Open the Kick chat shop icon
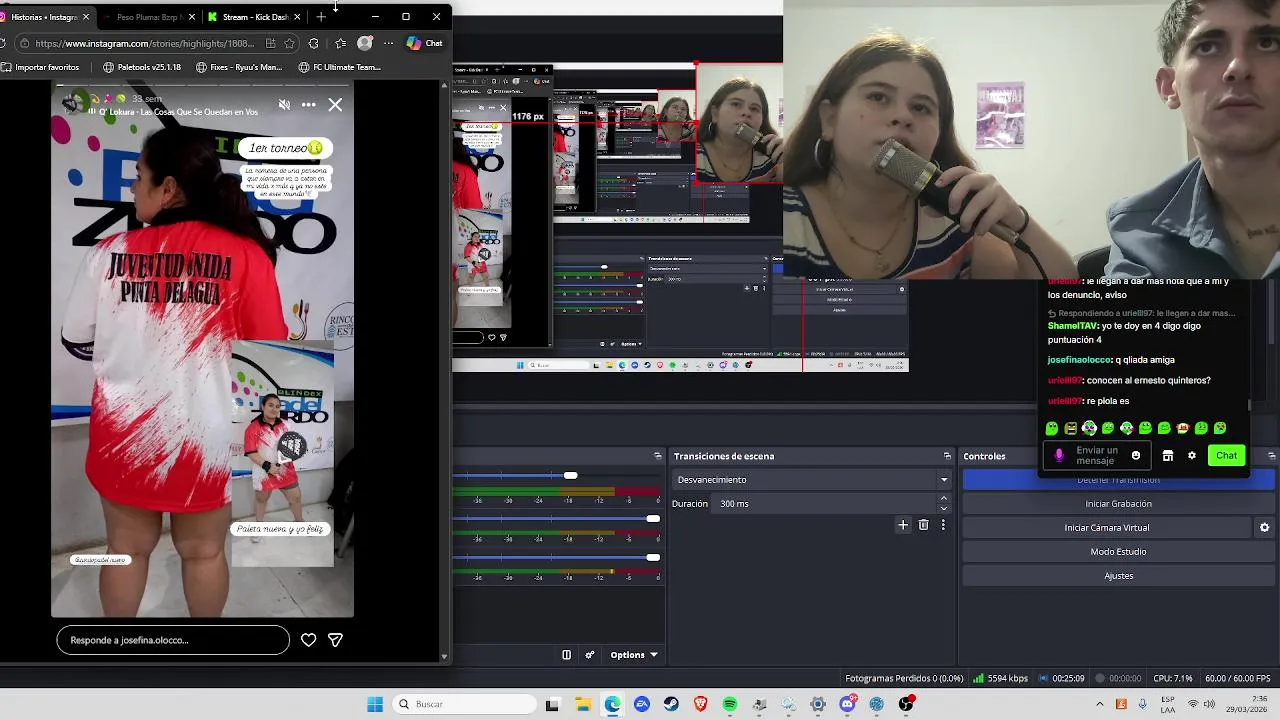The image size is (1280, 720). click(x=1167, y=456)
